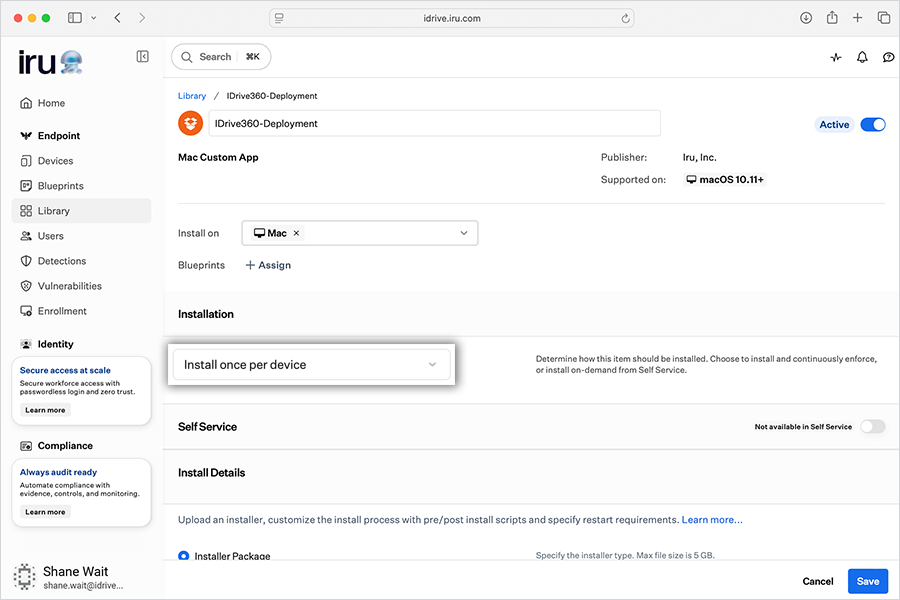
Task: Show the Safari tab overview icon
Action: tap(884, 18)
